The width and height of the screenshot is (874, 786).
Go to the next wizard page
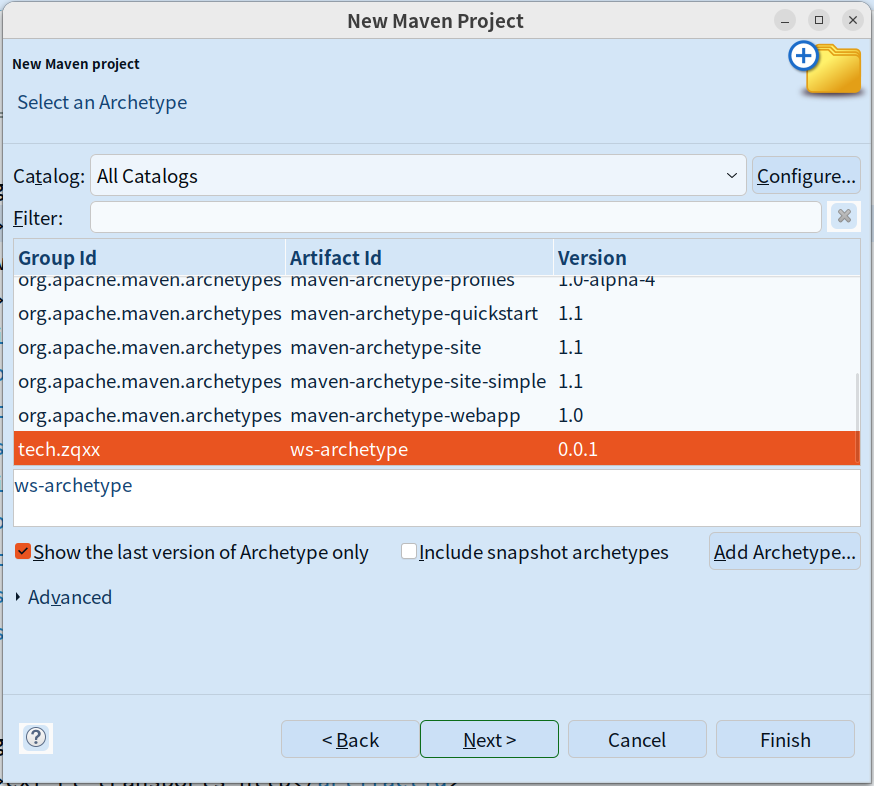pos(489,740)
